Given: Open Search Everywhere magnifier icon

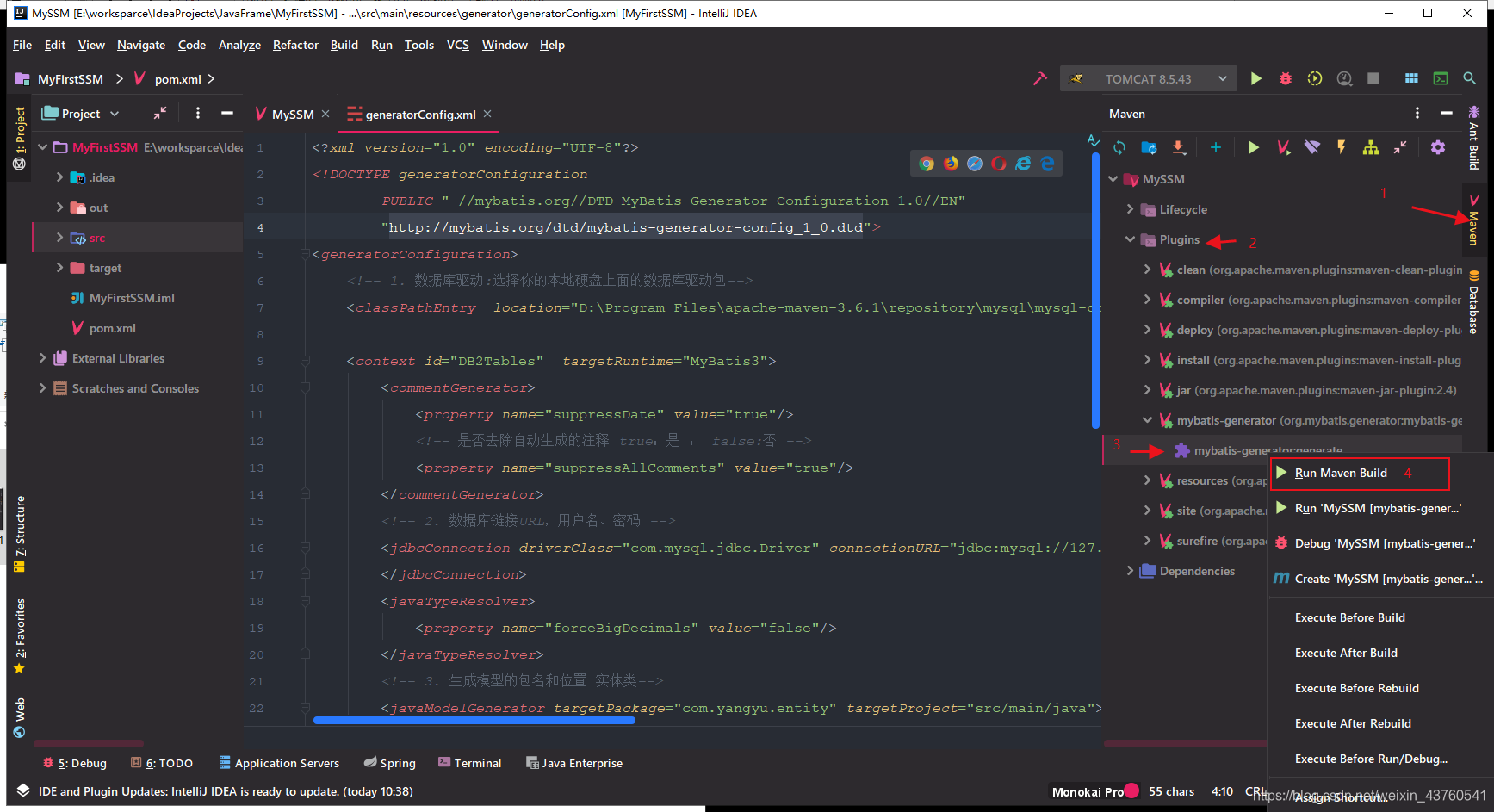Looking at the screenshot, I should click(1470, 78).
